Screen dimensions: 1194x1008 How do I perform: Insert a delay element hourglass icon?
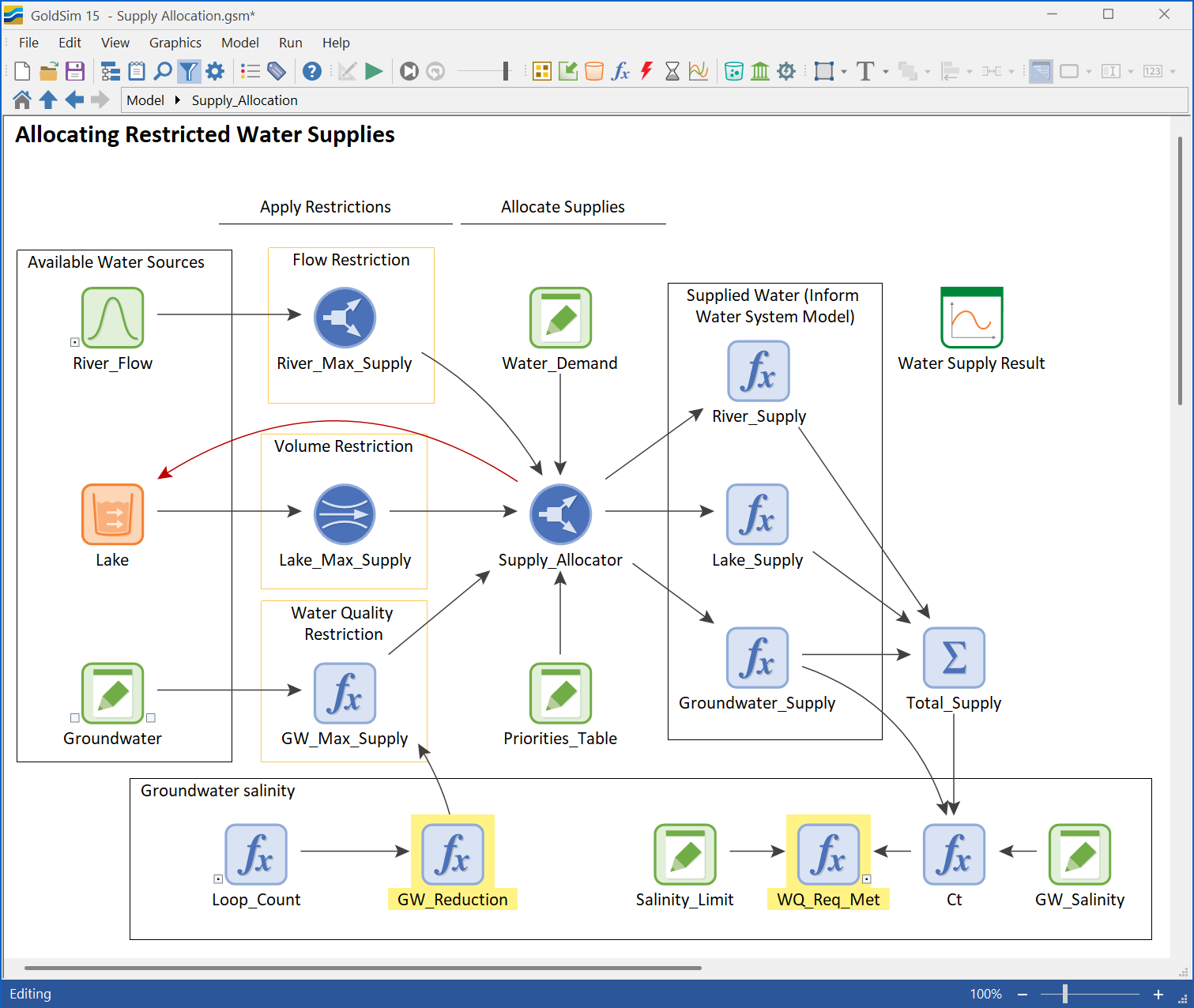click(x=672, y=71)
